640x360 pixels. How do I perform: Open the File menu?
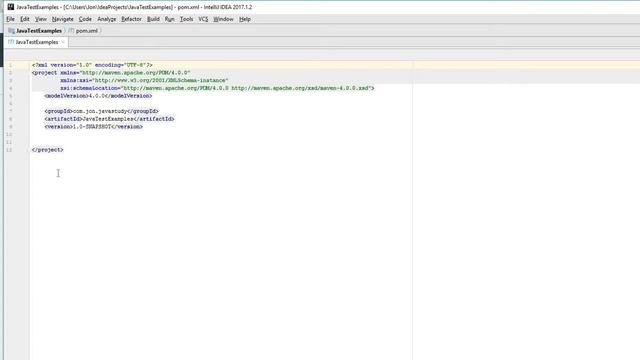click(x=10, y=19)
